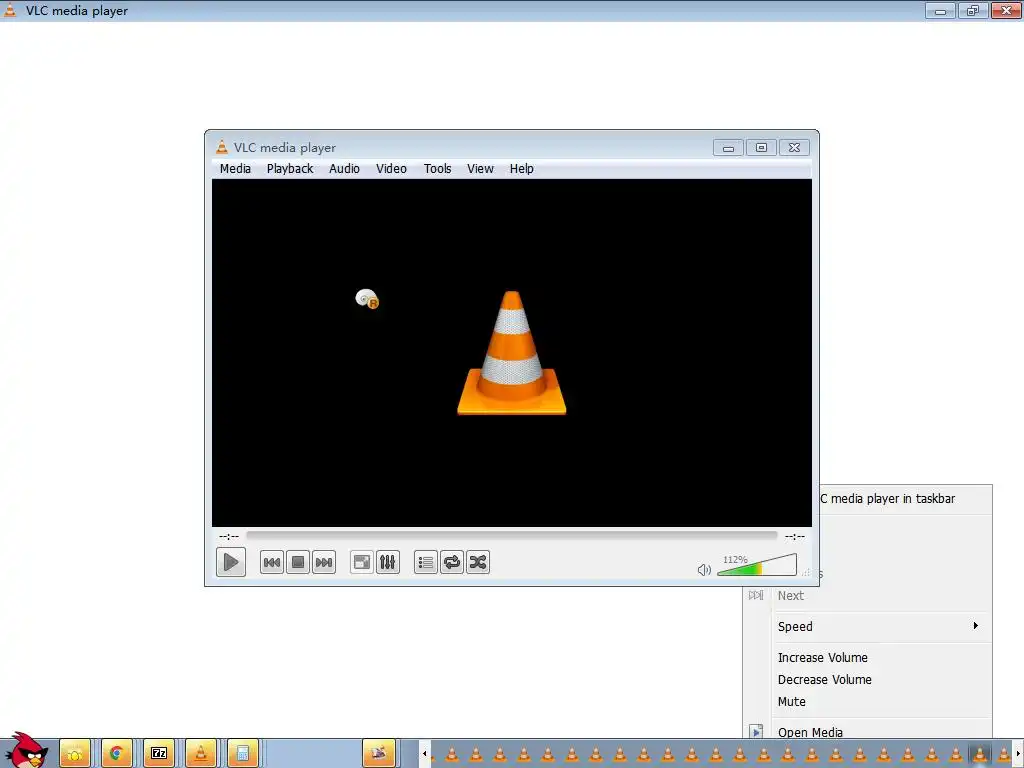Close the inner VLC media player window
The height and width of the screenshot is (768, 1024).
pyautogui.click(x=794, y=148)
